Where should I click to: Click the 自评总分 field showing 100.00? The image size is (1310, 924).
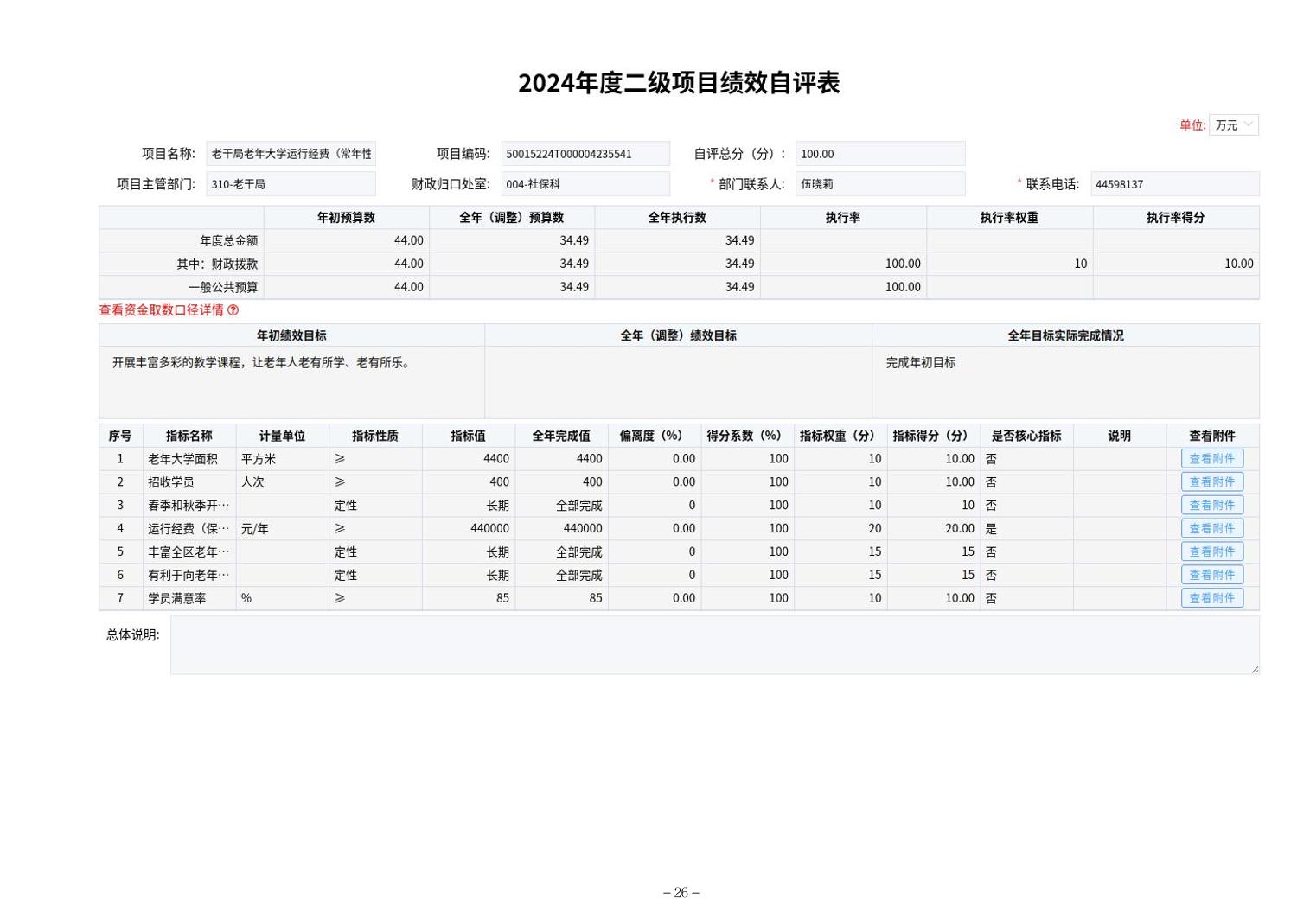(x=879, y=154)
